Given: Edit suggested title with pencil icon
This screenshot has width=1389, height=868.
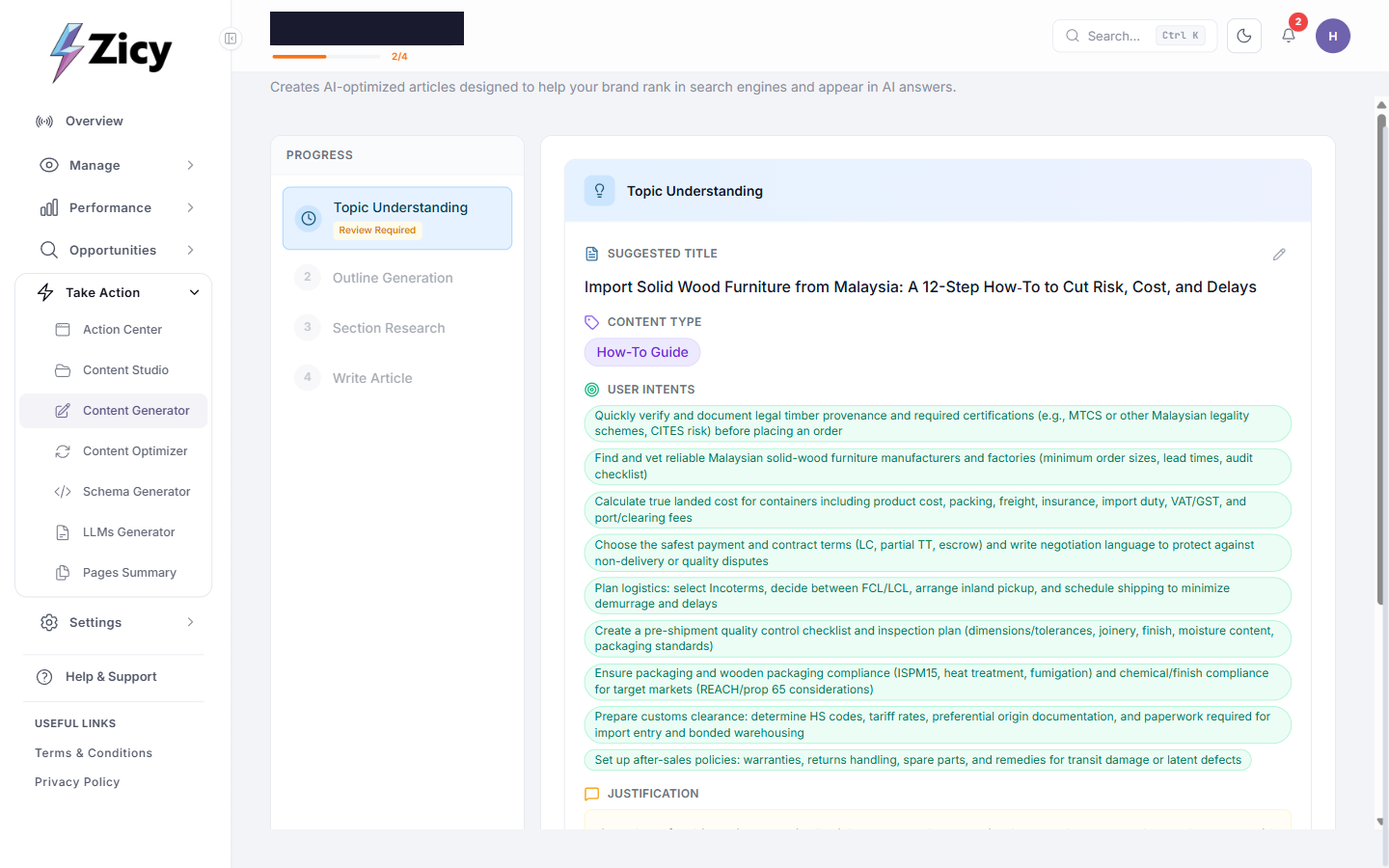Looking at the screenshot, I should click(x=1279, y=255).
